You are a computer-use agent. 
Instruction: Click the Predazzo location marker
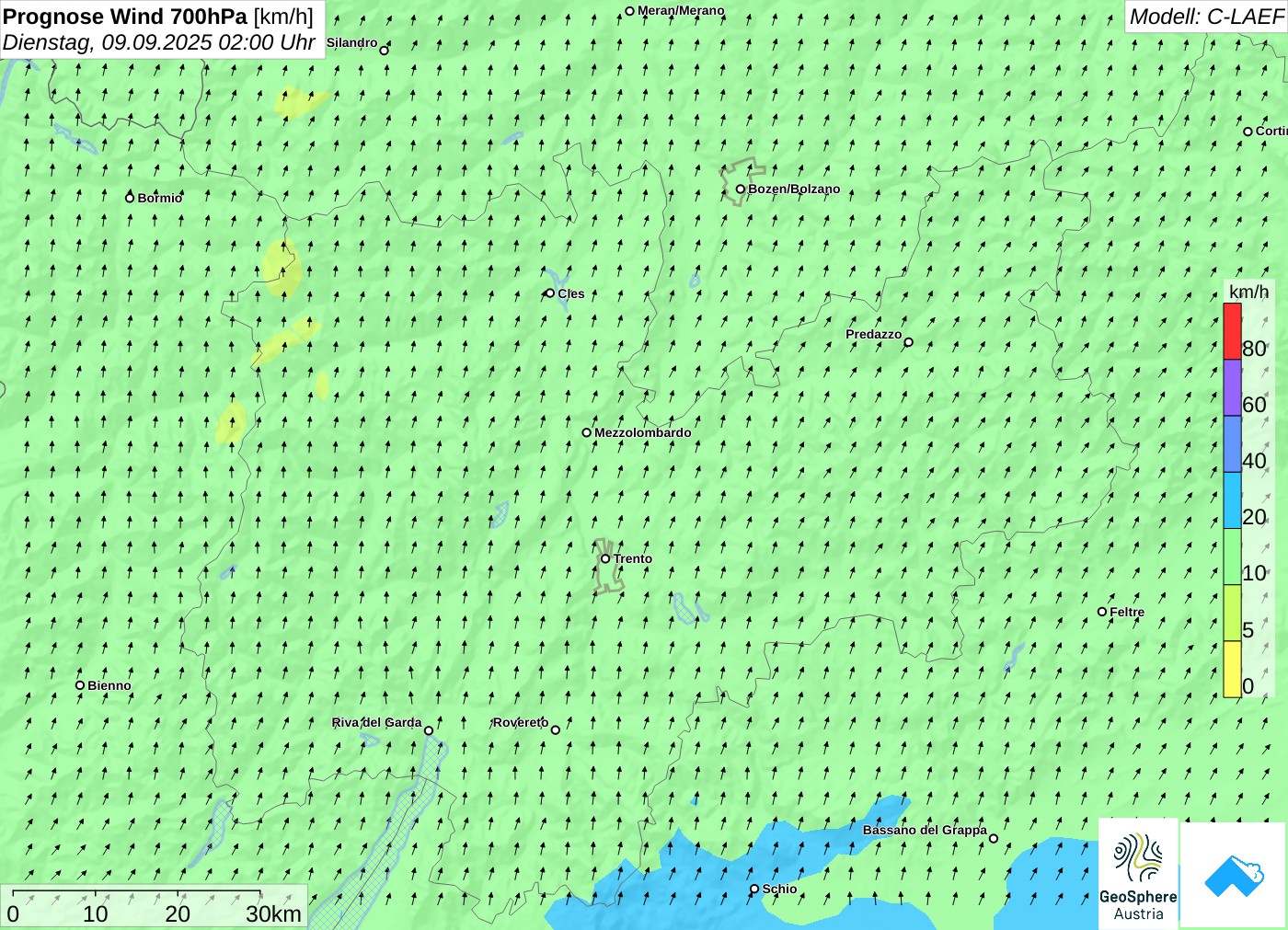tap(909, 342)
